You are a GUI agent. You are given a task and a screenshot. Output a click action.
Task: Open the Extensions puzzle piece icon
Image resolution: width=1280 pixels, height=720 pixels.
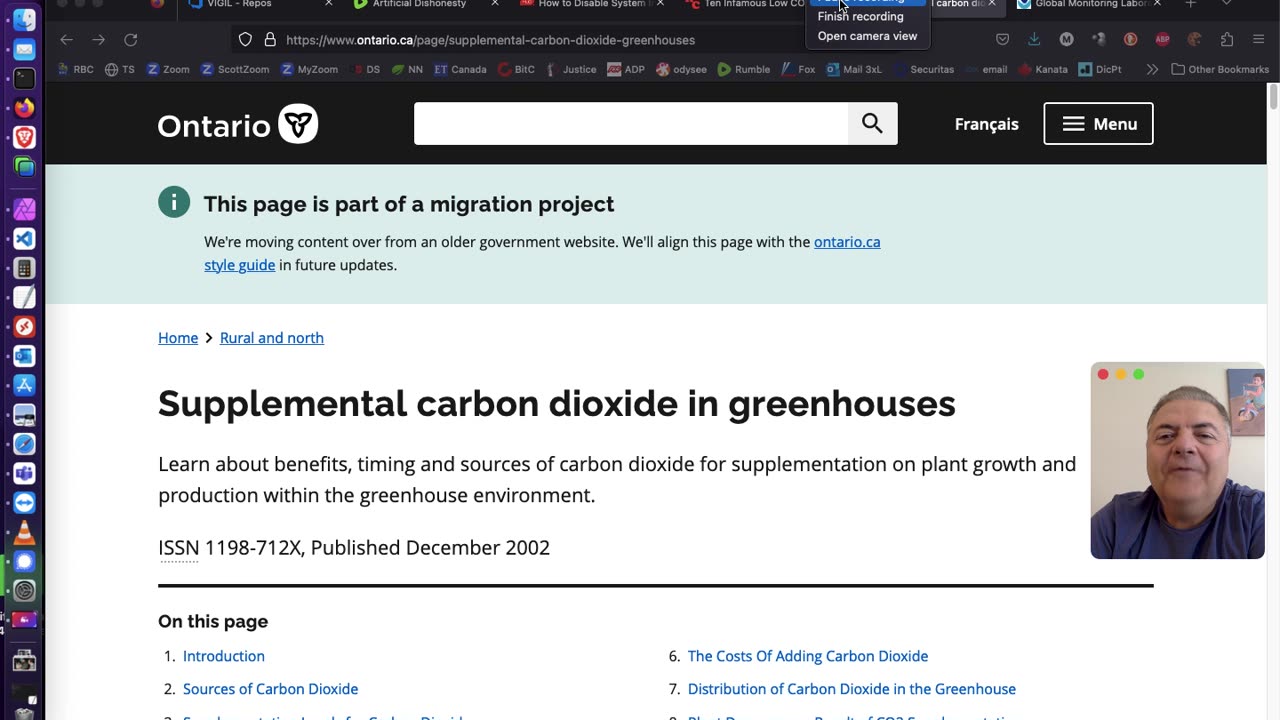point(1226,40)
